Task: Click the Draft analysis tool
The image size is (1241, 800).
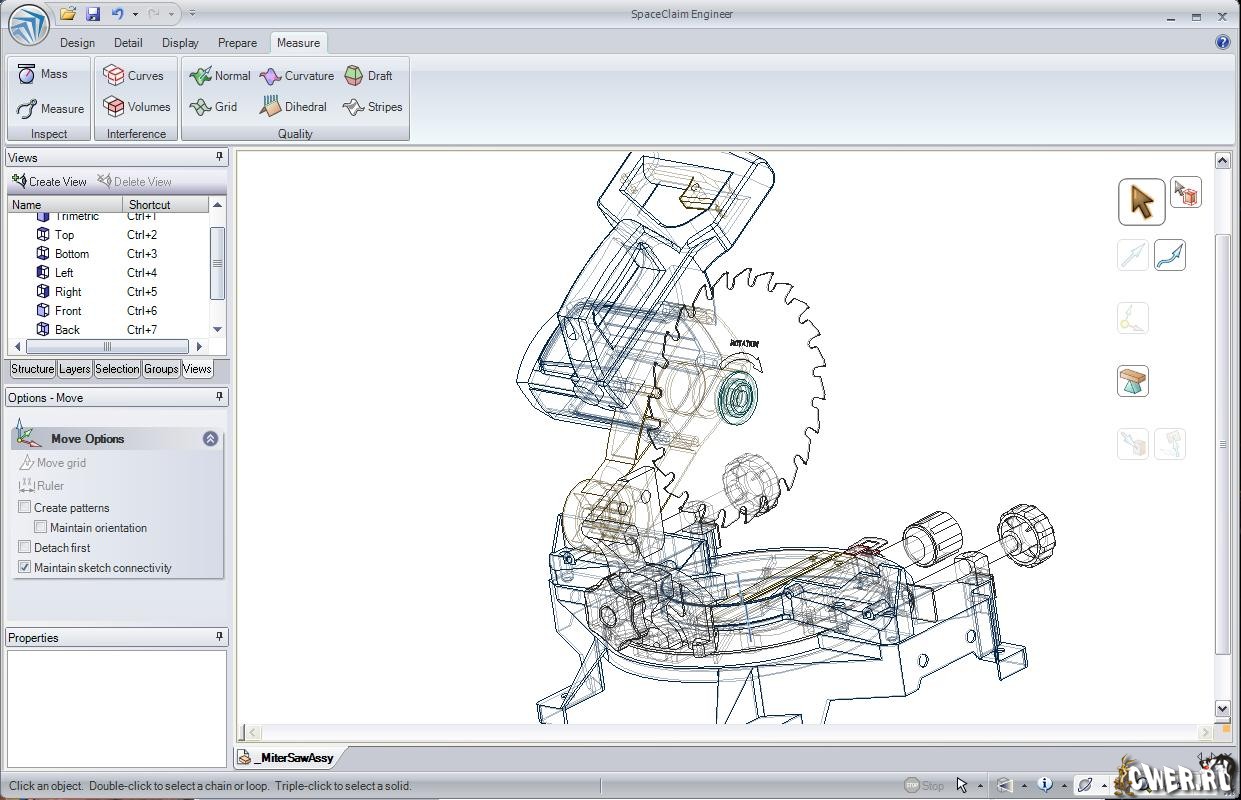Action: click(368, 76)
